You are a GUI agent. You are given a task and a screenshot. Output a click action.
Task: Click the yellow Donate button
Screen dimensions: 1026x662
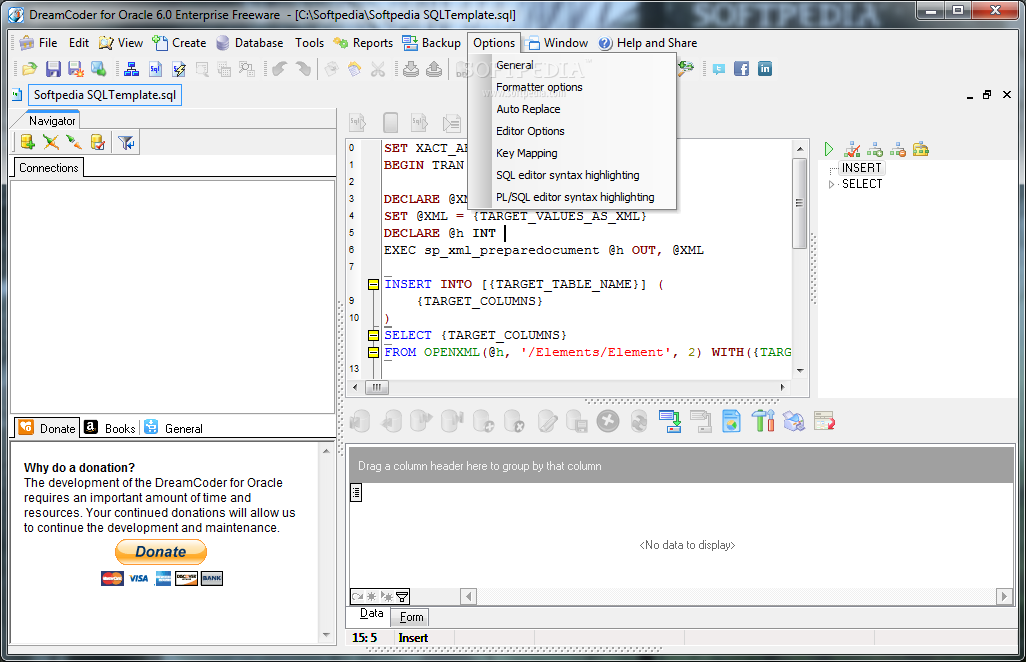pos(161,551)
